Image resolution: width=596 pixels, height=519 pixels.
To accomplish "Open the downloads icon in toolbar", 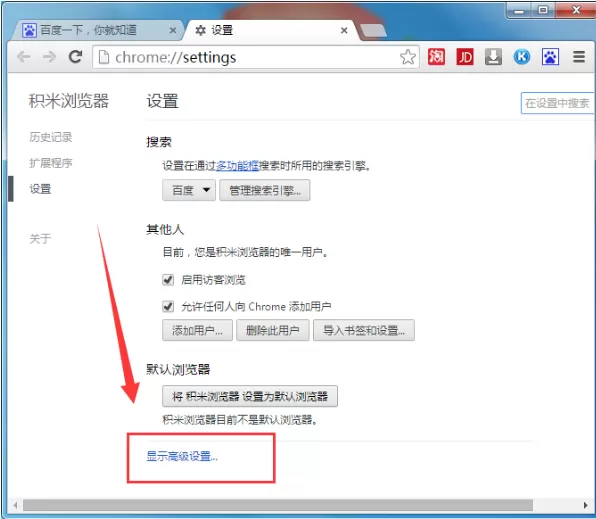I will (x=493, y=57).
